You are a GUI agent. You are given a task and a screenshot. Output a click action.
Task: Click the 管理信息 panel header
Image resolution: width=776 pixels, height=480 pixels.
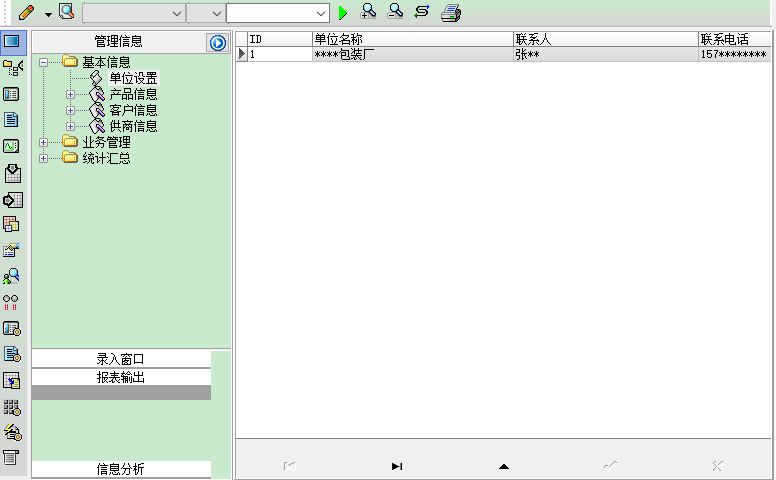(119, 42)
